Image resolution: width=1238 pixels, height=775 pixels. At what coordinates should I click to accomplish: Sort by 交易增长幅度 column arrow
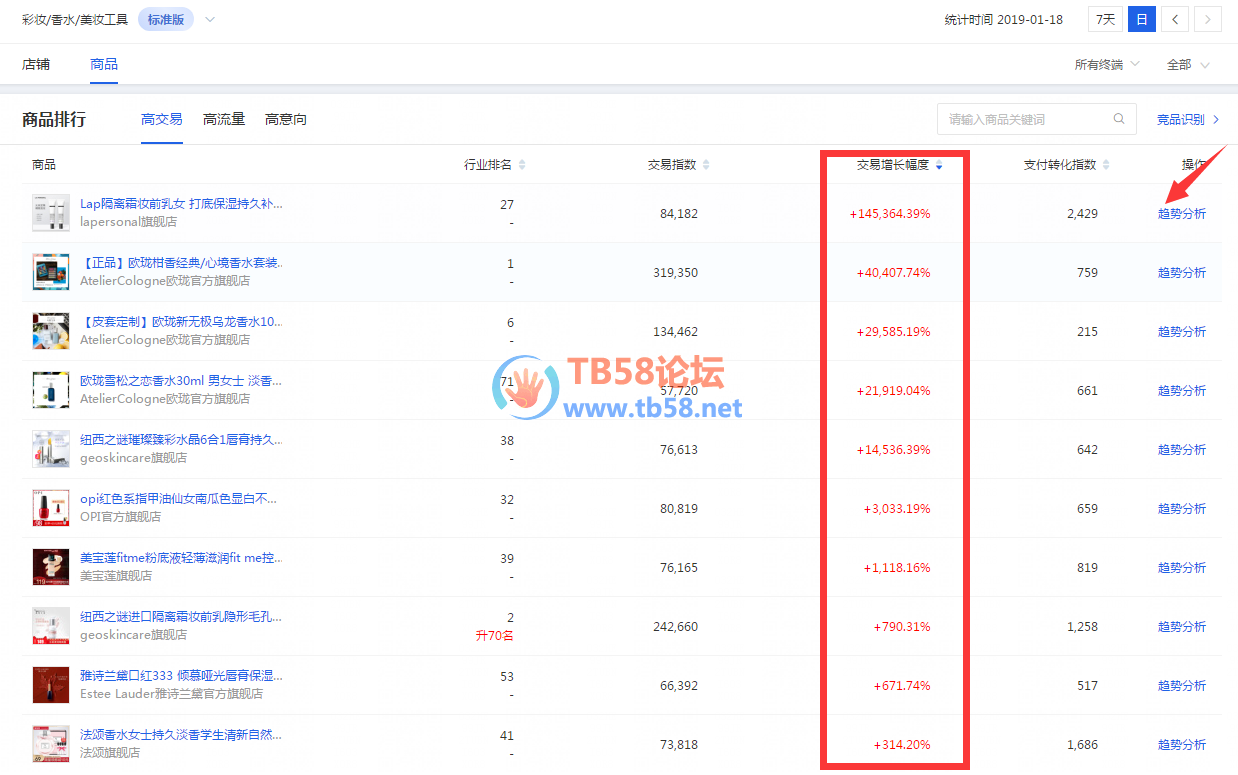point(939,165)
